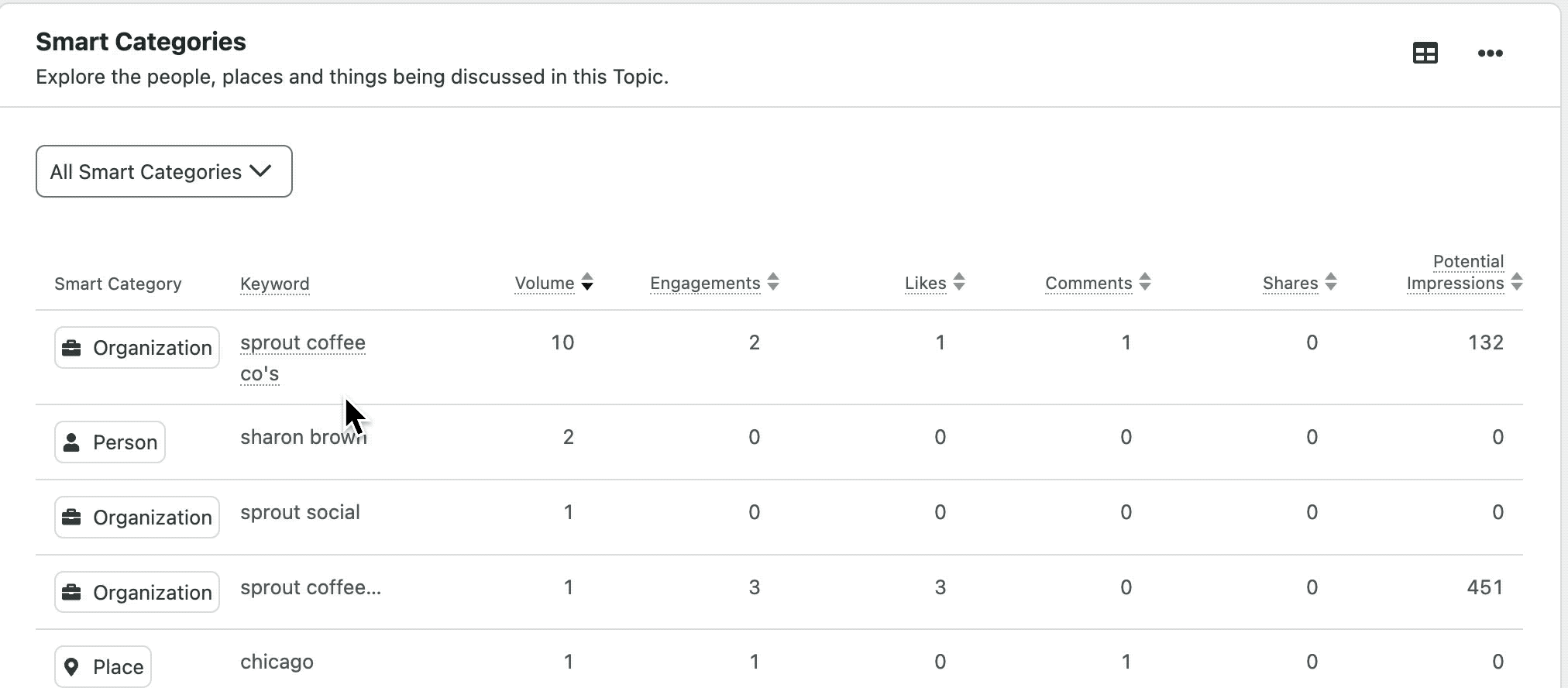This screenshot has height=688, width=1568.
Task: Click the Shares column header text
Action: [x=1291, y=284]
